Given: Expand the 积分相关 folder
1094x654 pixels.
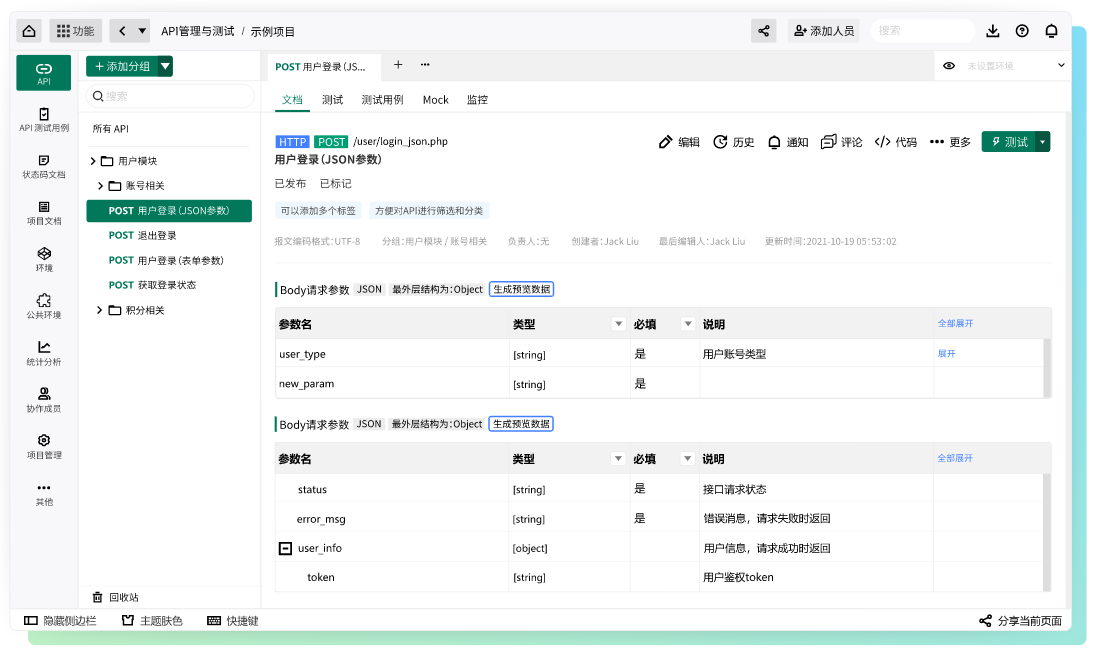Looking at the screenshot, I should click(100, 310).
